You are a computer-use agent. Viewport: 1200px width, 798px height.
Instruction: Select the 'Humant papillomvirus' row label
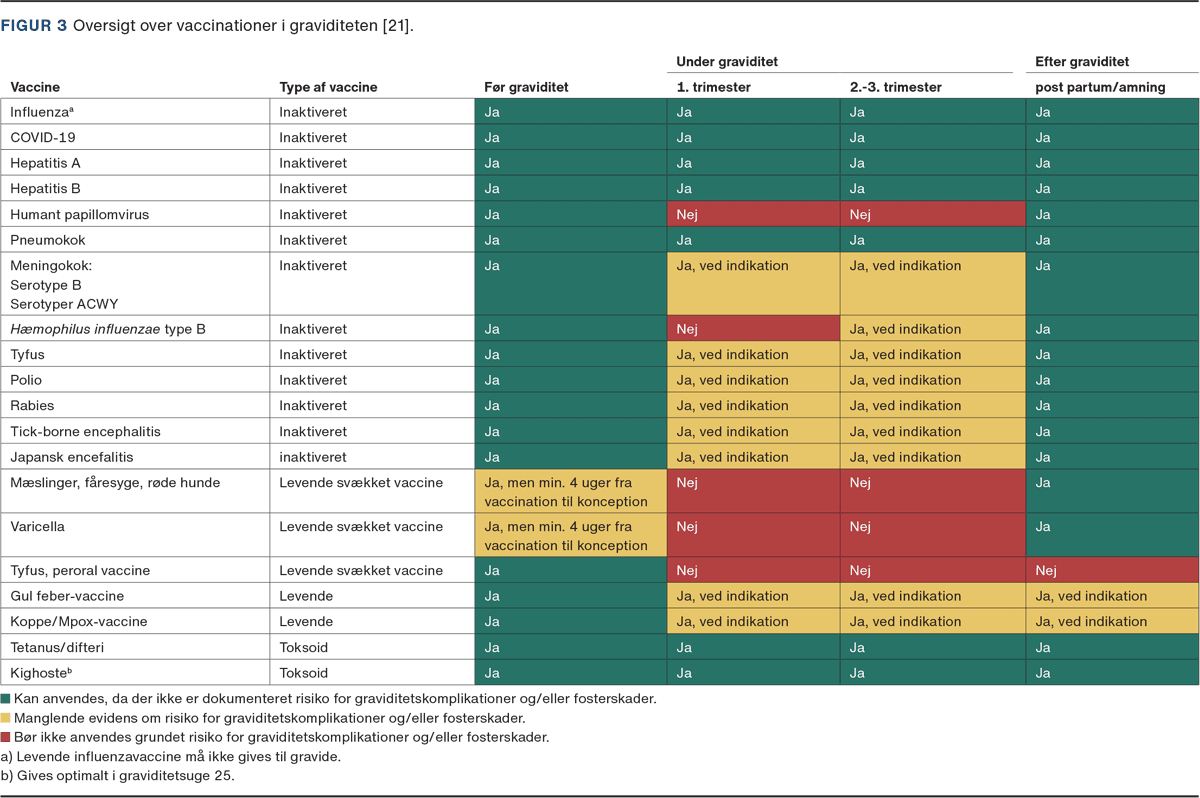80,214
